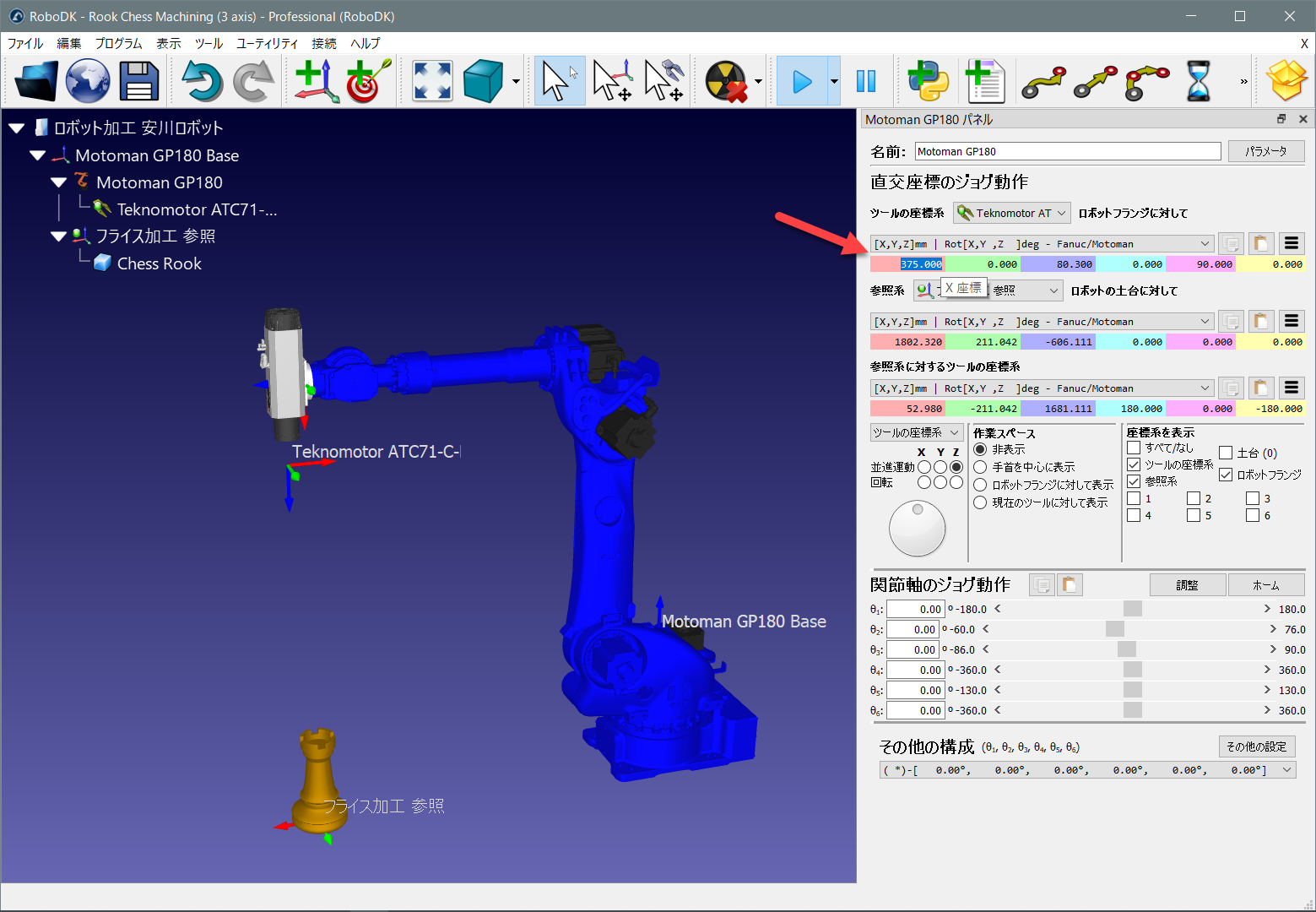Open Cartesian jog tool-flange pose options menu
Viewport: 1316px width, 912px height.
click(x=1291, y=244)
